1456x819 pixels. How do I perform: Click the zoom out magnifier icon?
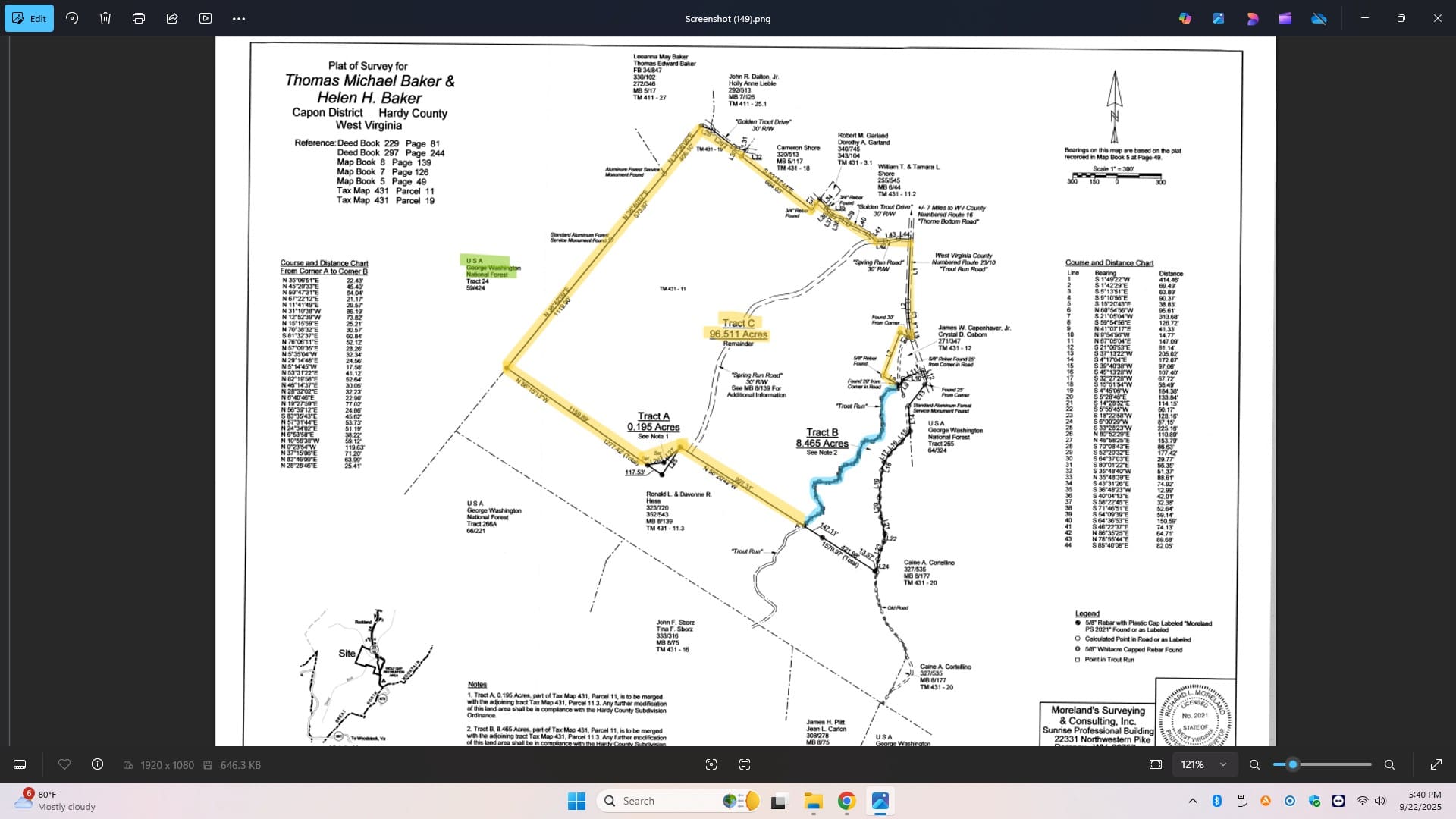point(1255,764)
